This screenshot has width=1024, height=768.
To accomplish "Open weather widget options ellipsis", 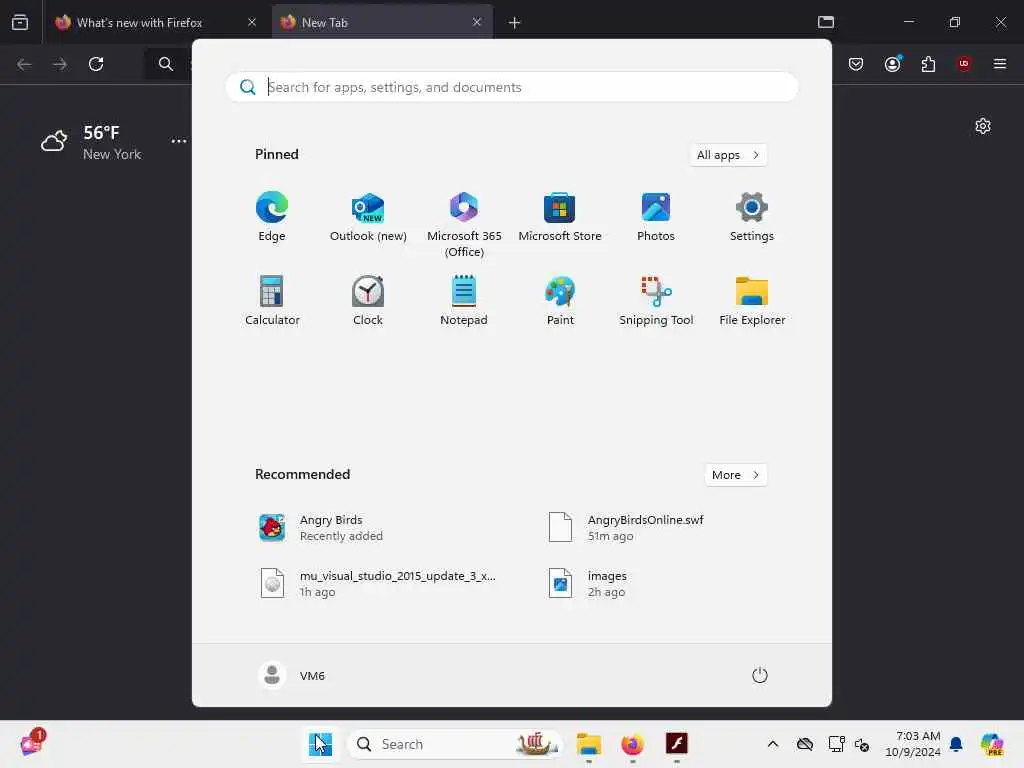I will tap(178, 141).
